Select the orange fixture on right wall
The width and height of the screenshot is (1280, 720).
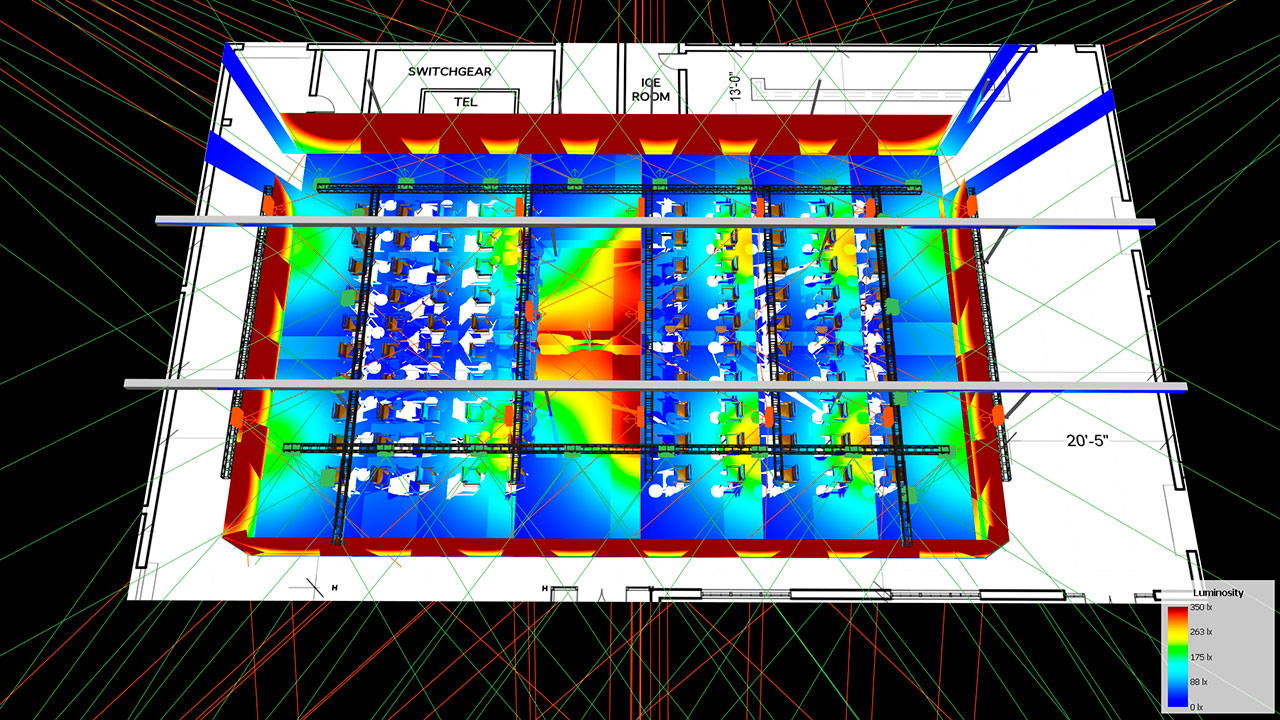tap(997, 414)
